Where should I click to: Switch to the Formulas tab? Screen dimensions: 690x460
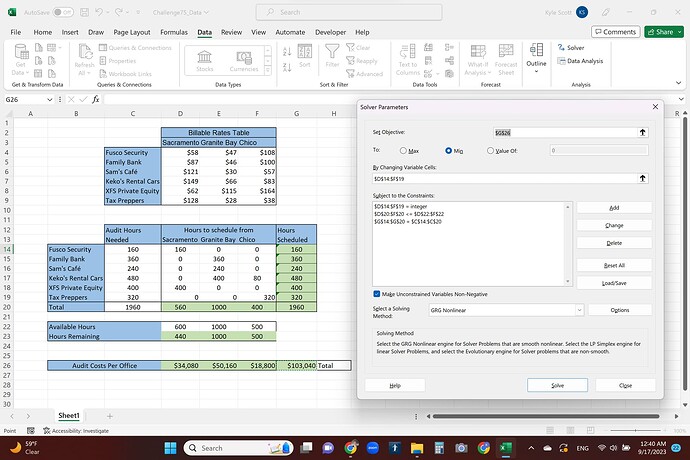point(174,32)
